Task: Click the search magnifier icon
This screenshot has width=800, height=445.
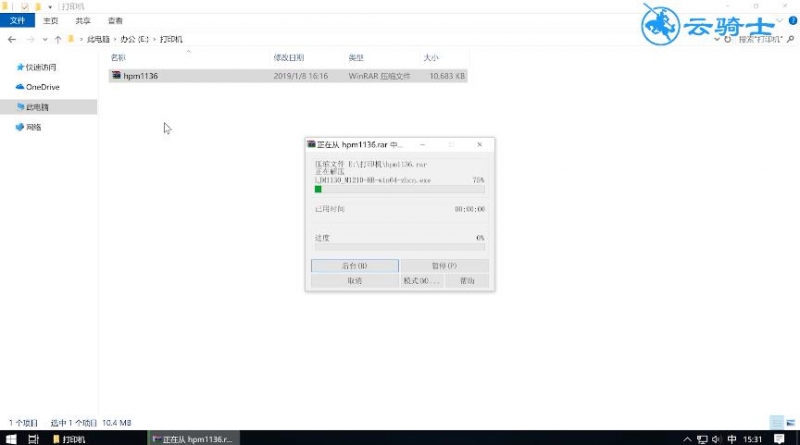Action: pos(790,39)
